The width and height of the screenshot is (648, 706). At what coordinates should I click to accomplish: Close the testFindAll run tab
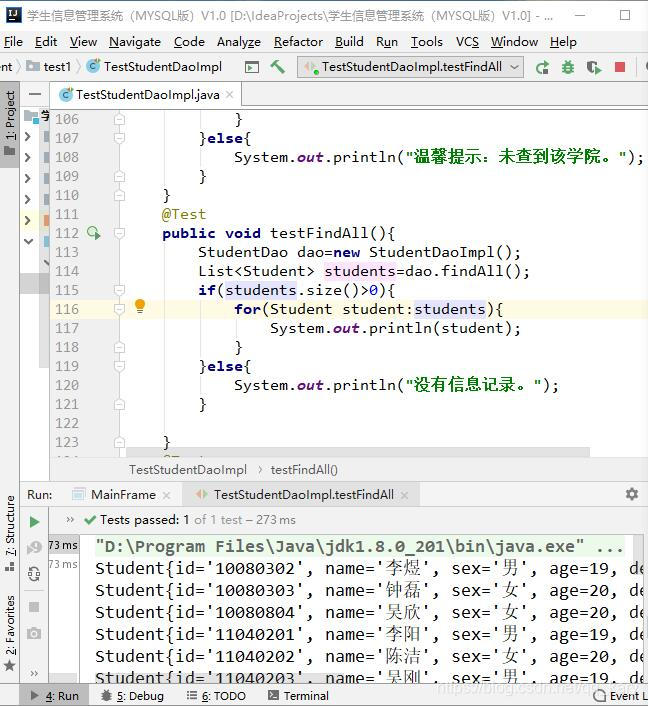(404, 495)
